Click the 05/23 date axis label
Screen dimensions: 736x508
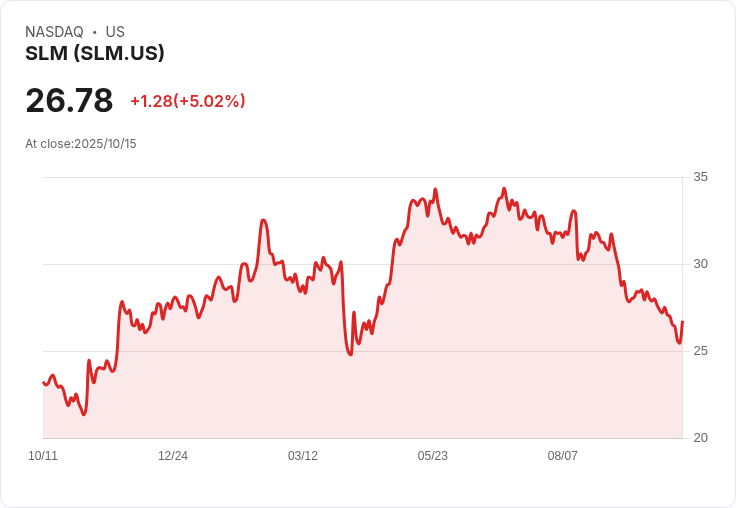click(432, 455)
